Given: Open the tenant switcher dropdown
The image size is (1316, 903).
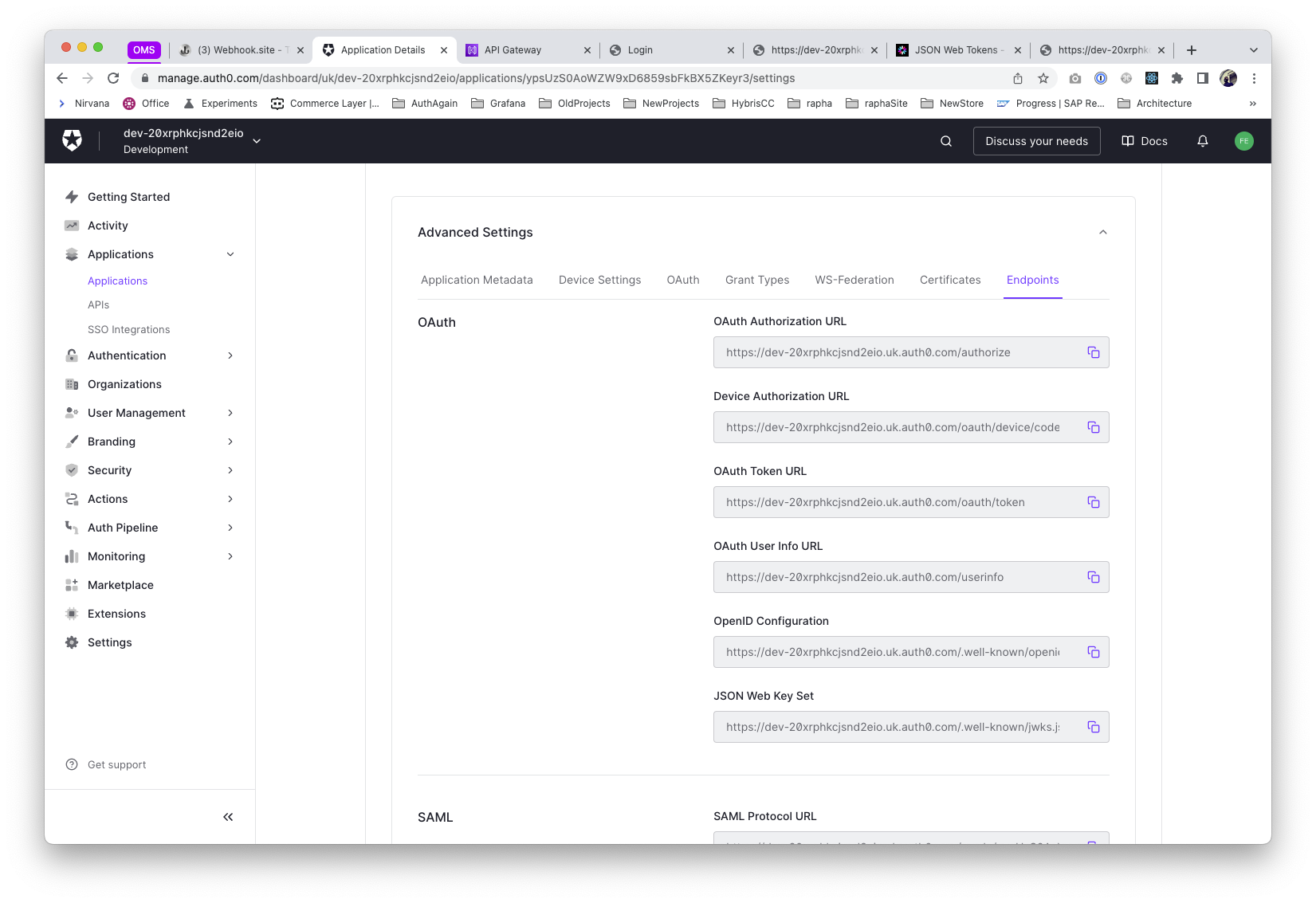Looking at the screenshot, I should pos(257,141).
